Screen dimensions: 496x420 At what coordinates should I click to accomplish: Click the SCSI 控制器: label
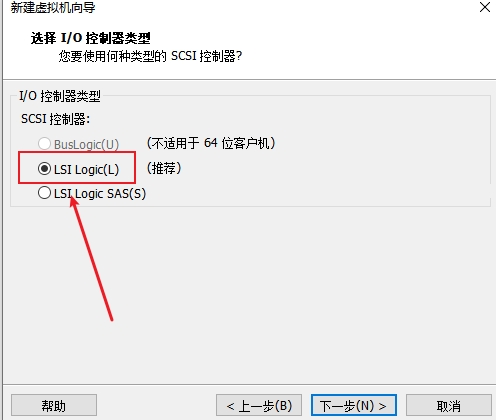[x=55, y=119]
